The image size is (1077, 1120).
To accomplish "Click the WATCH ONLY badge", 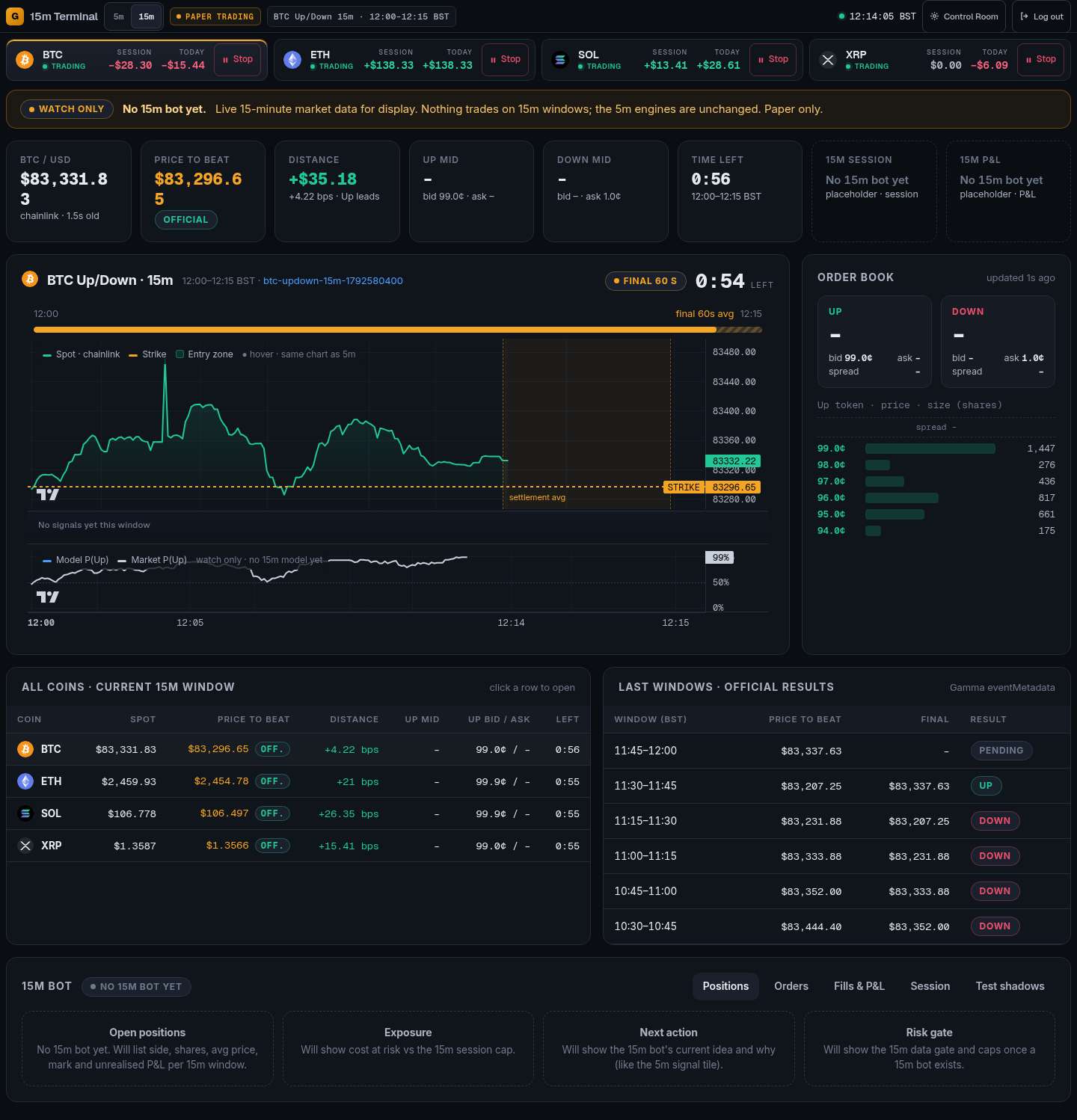I will (x=67, y=109).
